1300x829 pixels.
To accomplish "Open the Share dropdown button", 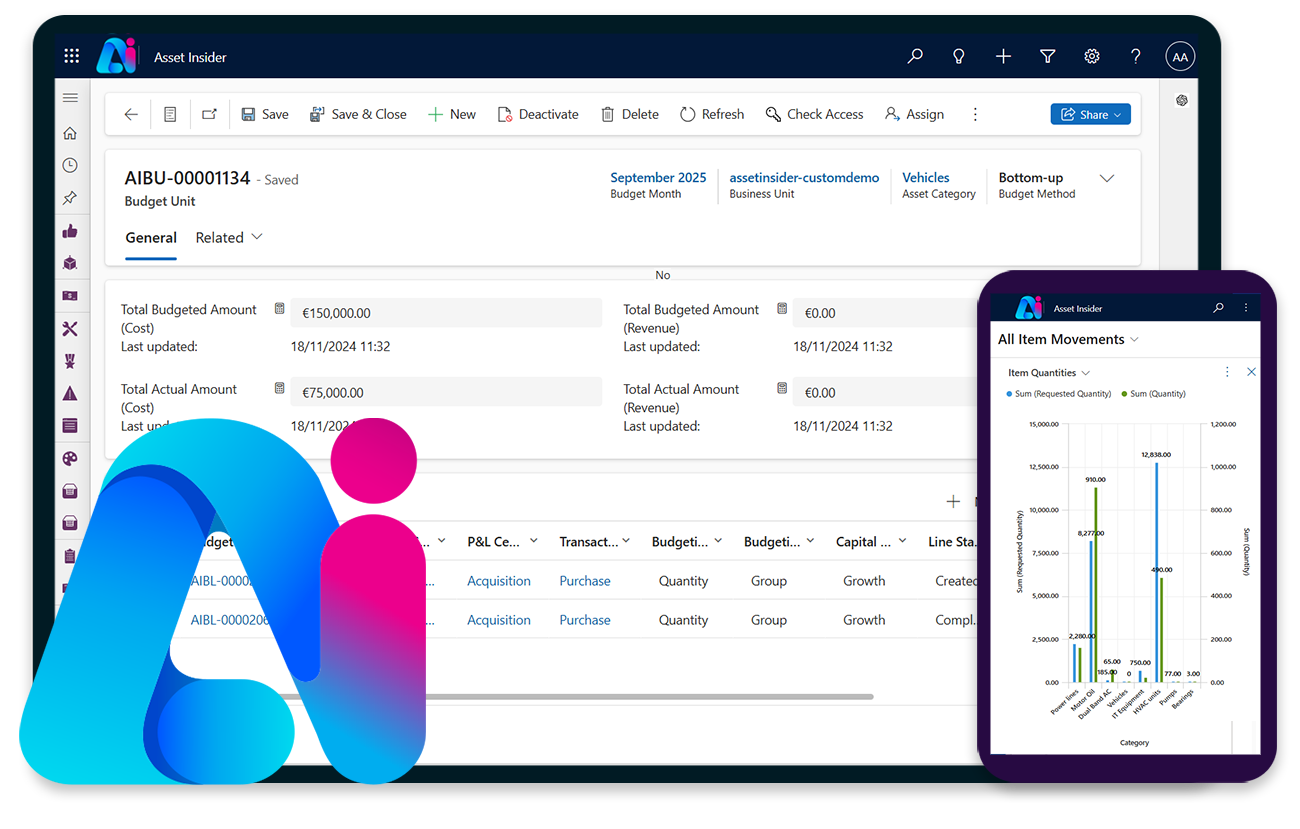I will (x=1090, y=114).
